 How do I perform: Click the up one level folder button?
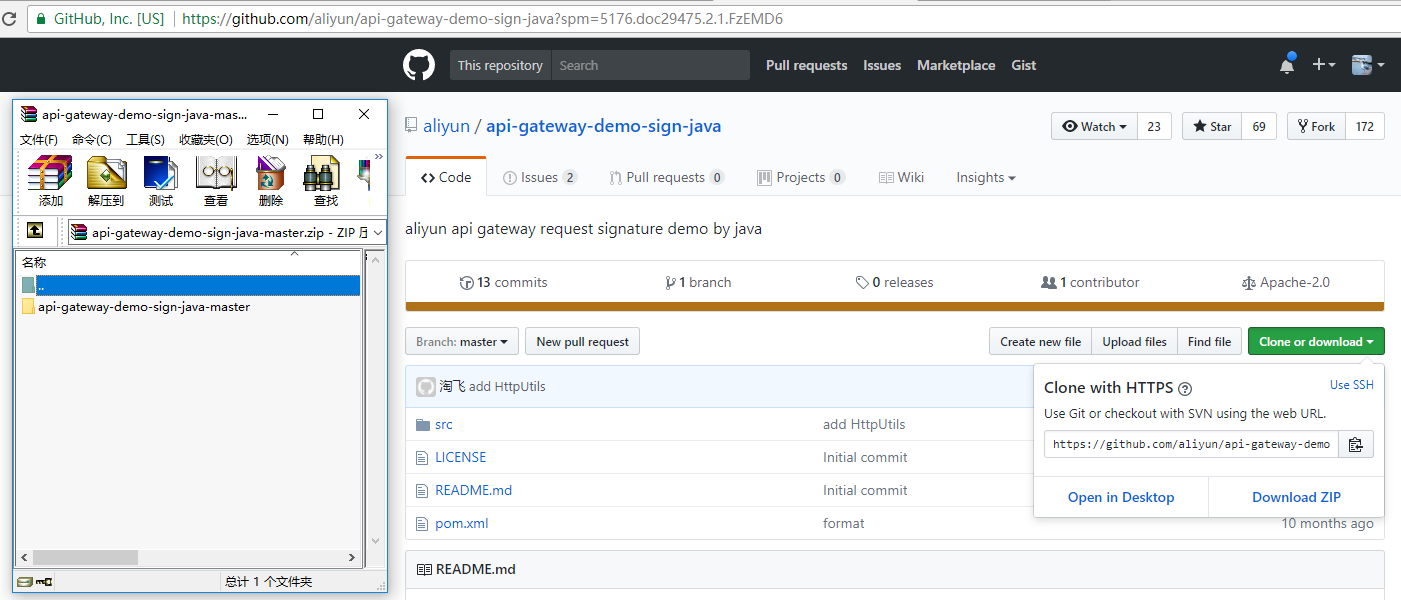pyautogui.click(x=35, y=231)
